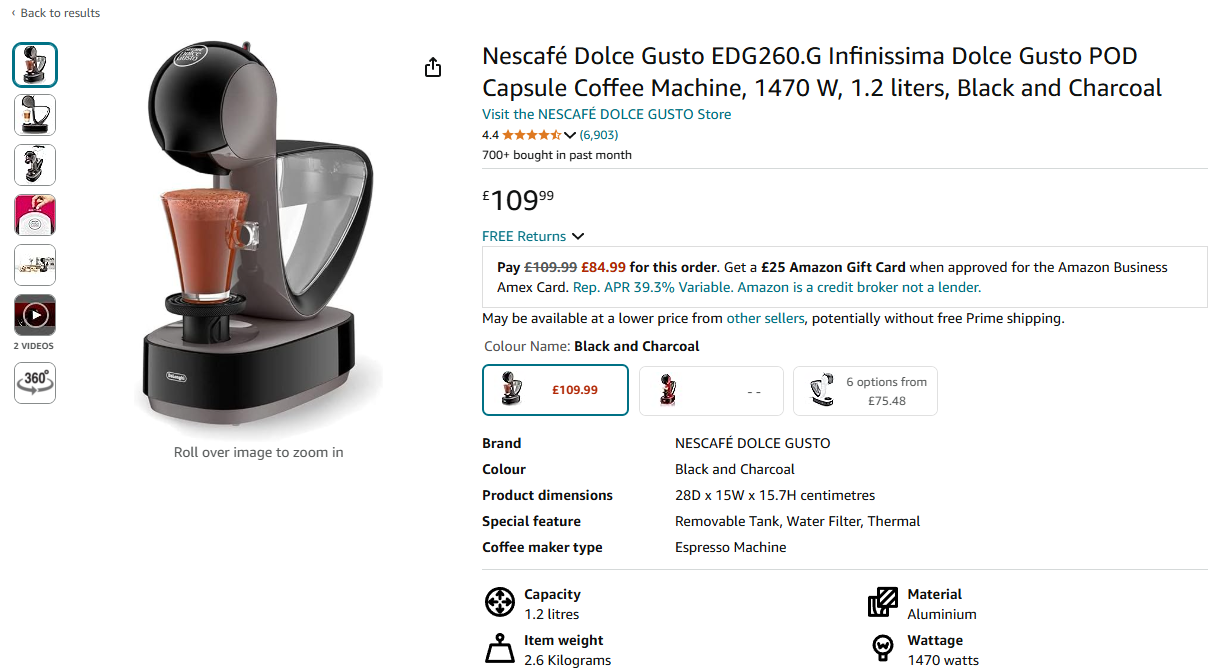Click the Material icon

click(x=883, y=602)
